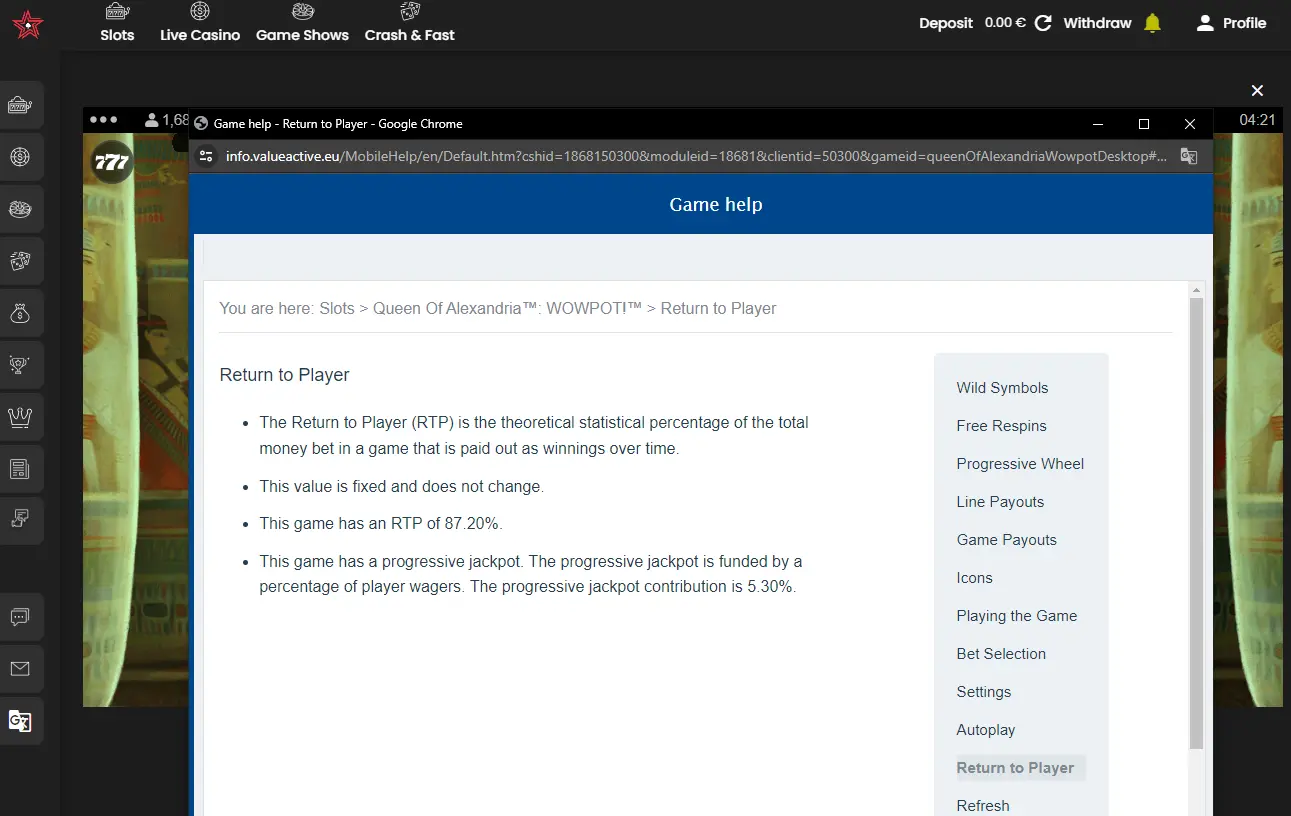Go to Game Shows section
The image size is (1291, 816).
coord(302,23)
